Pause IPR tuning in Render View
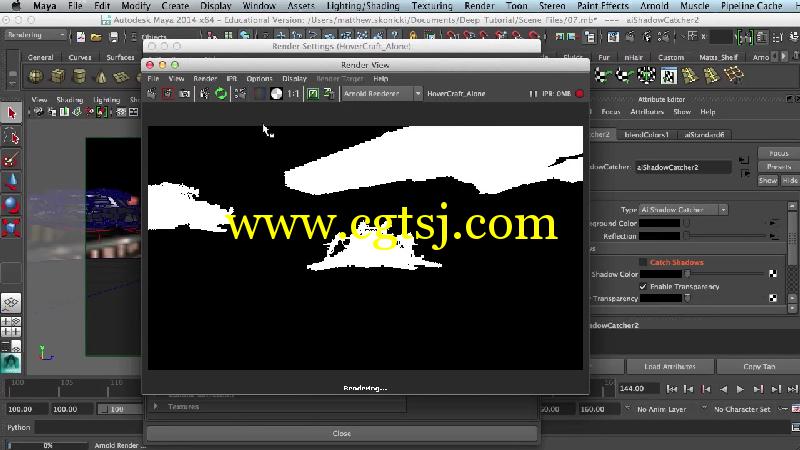 533,94
